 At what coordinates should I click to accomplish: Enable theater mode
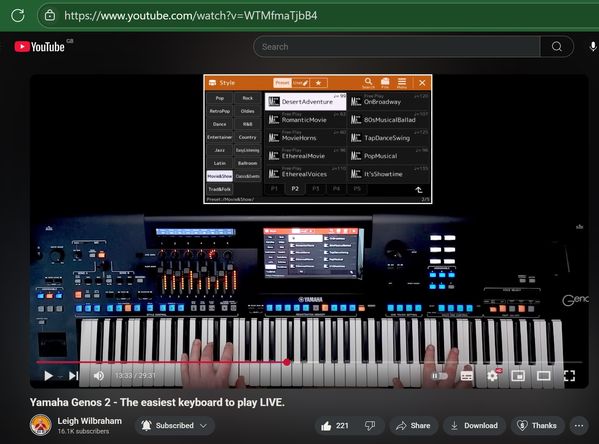pyautogui.click(x=543, y=376)
